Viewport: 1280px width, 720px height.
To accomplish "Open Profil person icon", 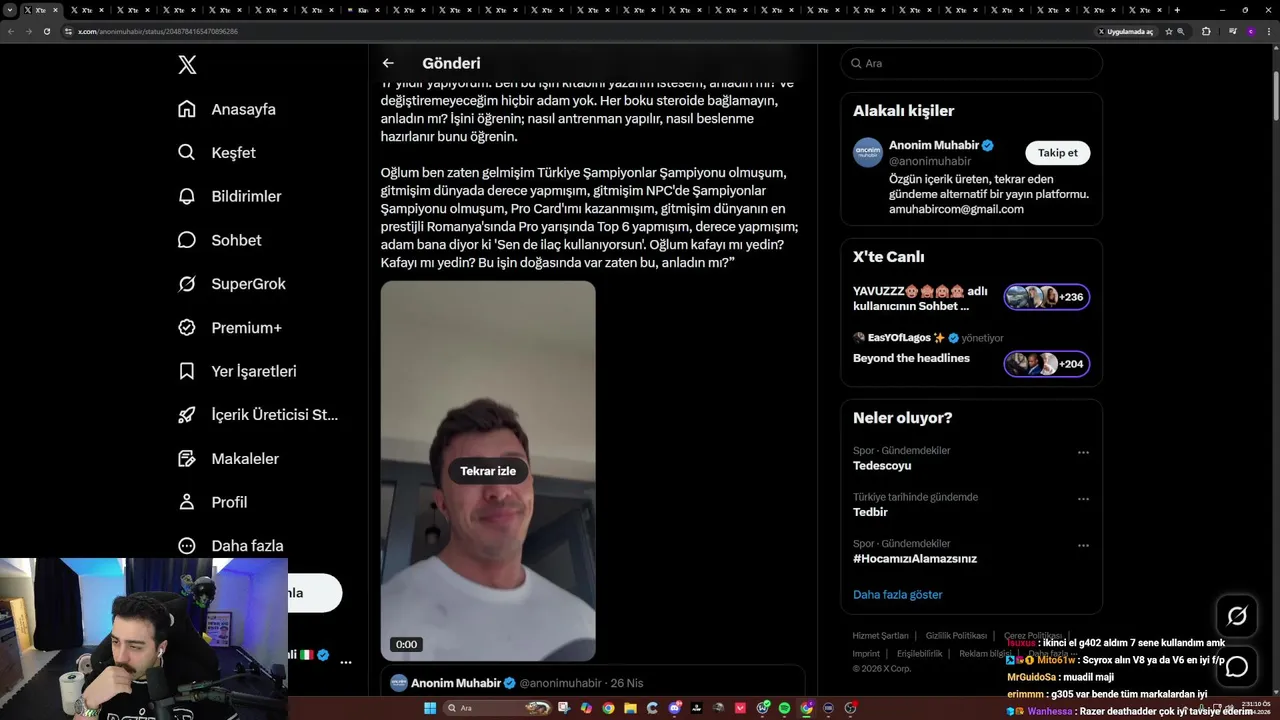I will pos(187,502).
